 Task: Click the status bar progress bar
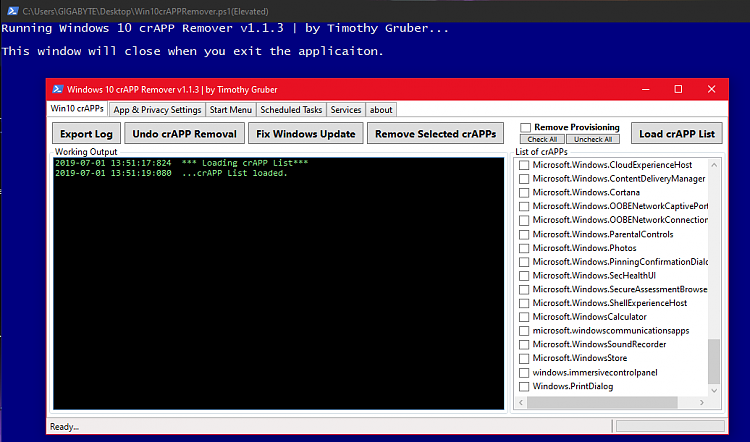click(x=670, y=426)
